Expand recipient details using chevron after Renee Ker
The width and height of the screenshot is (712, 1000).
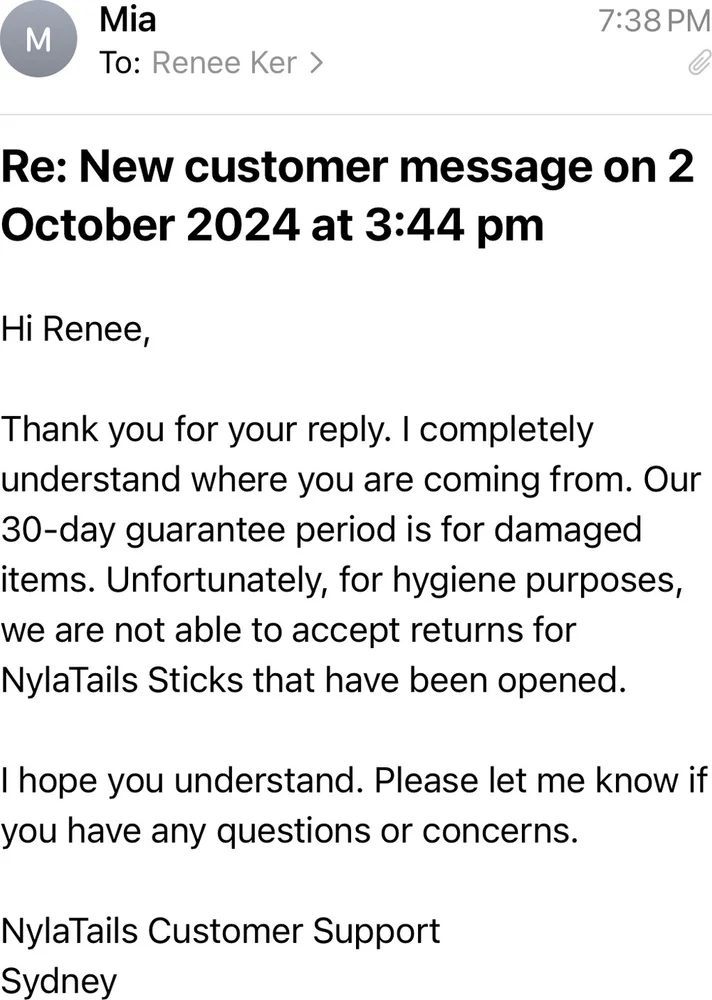[317, 64]
